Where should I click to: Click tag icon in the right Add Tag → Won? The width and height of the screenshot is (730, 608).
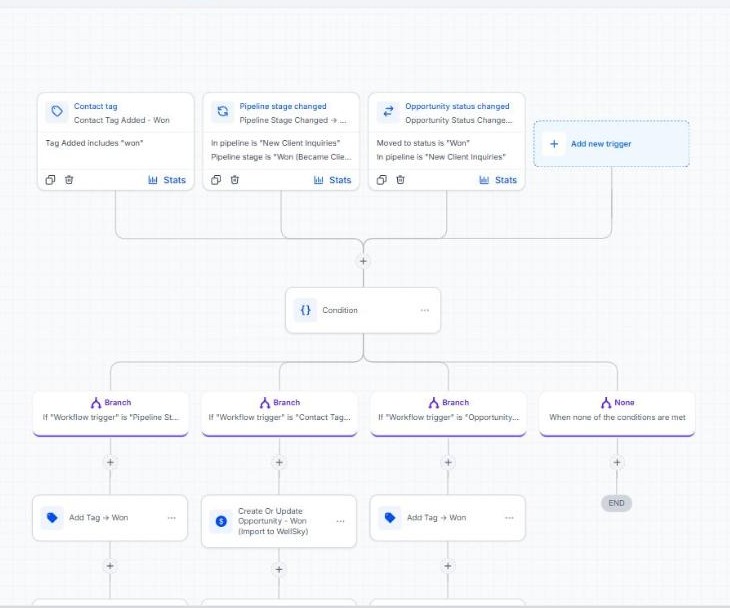pos(390,518)
